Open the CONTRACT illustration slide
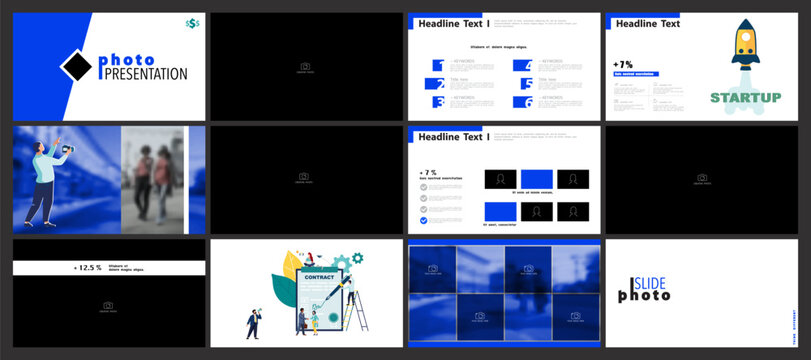This screenshot has width=811, height=360. pyautogui.click(x=306, y=293)
